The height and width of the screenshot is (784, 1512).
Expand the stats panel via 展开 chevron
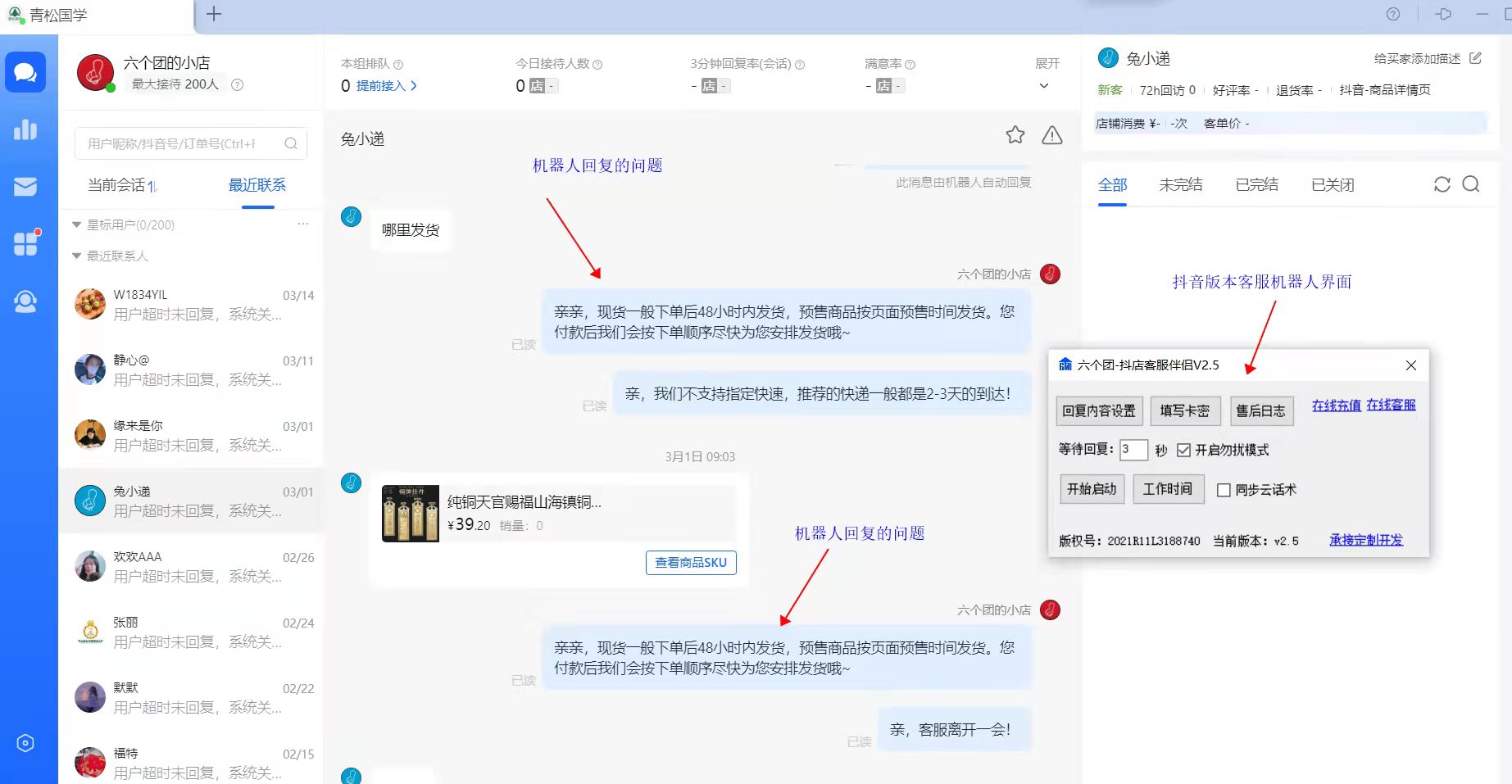(x=1044, y=85)
